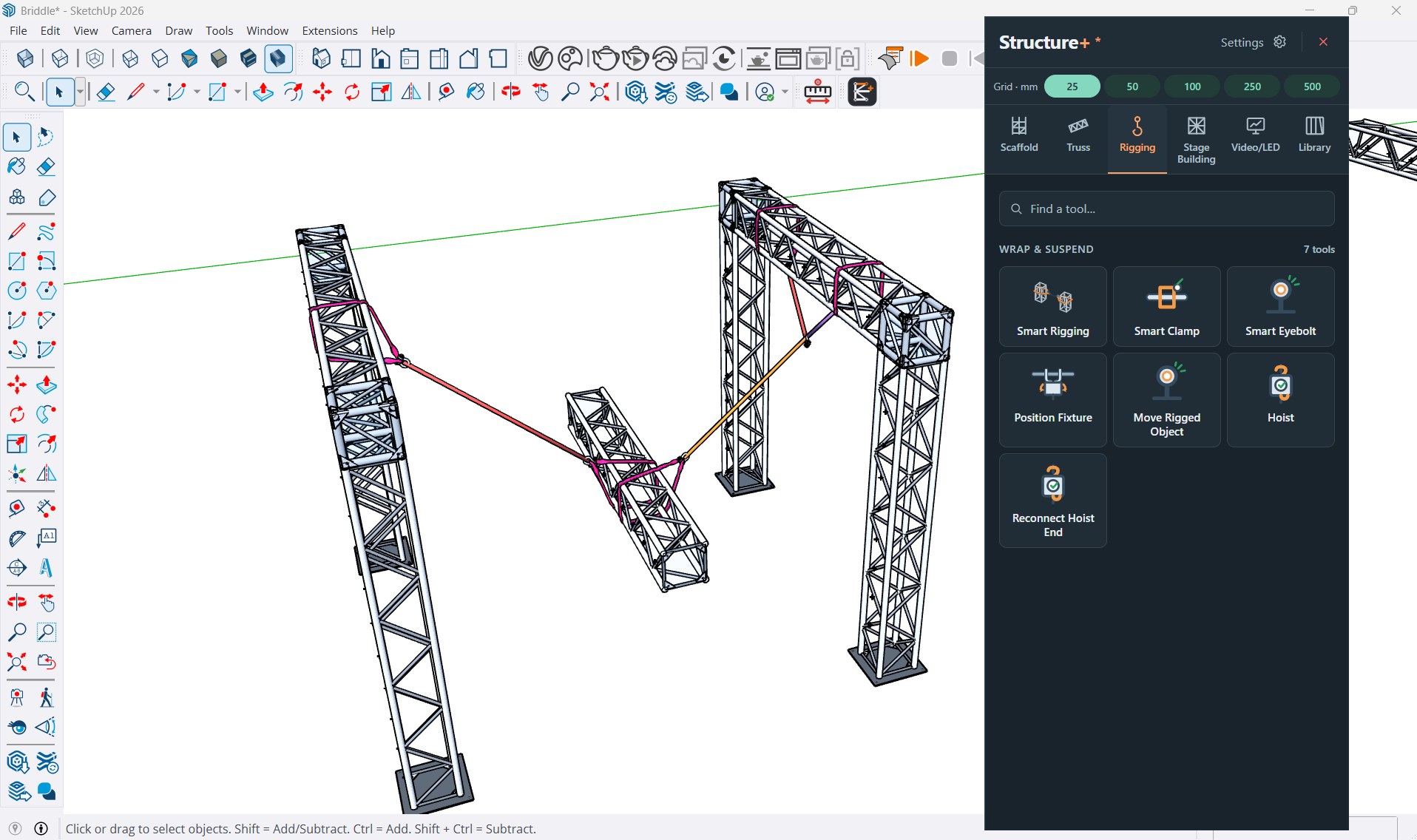Activate the Smart Eyebolt tool

[x=1280, y=307]
